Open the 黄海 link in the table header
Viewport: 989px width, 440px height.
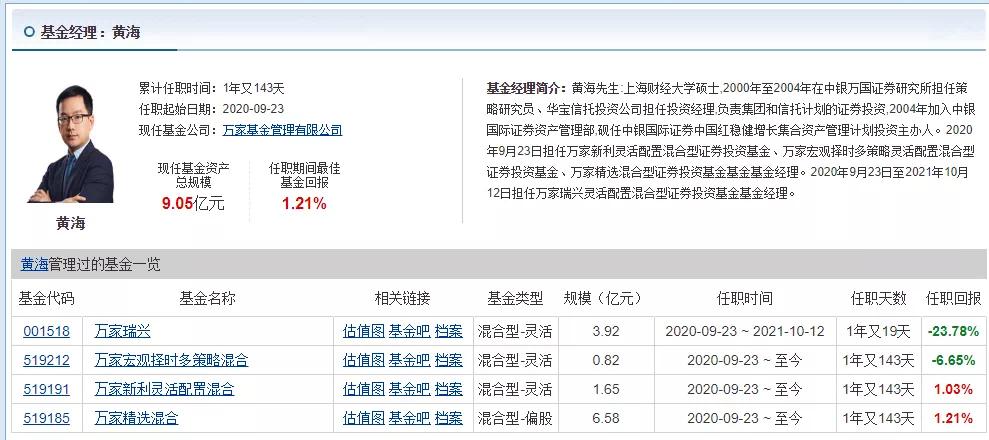35,264
